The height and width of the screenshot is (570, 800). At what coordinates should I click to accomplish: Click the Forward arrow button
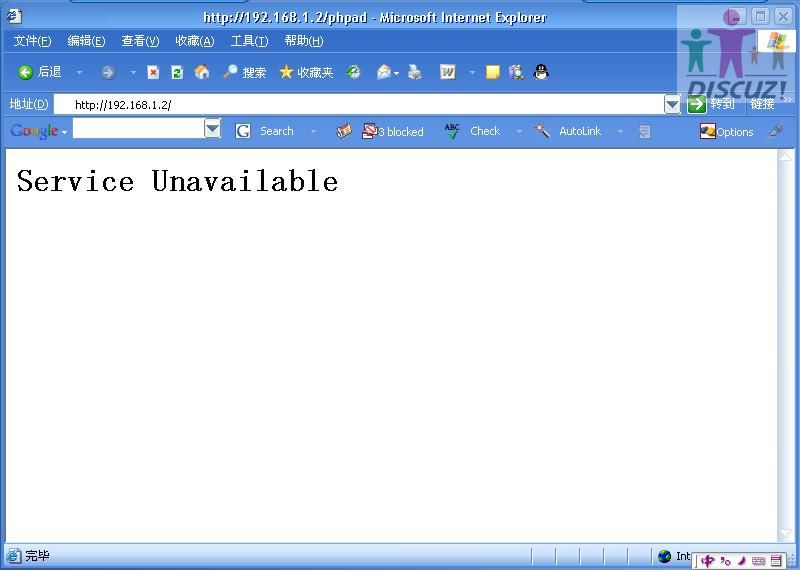pyautogui.click(x=108, y=73)
